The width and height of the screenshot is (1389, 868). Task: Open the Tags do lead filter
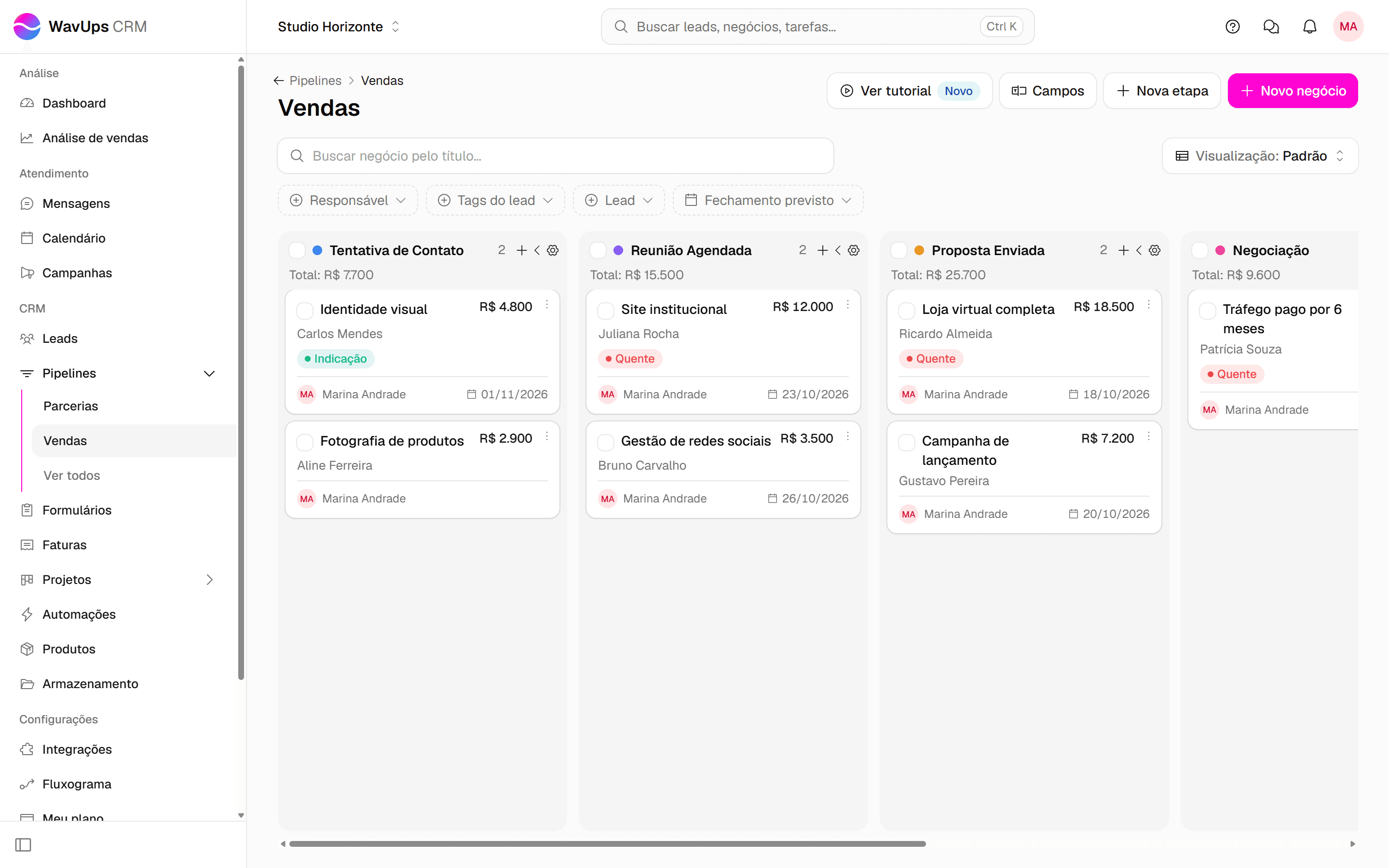coord(495,200)
